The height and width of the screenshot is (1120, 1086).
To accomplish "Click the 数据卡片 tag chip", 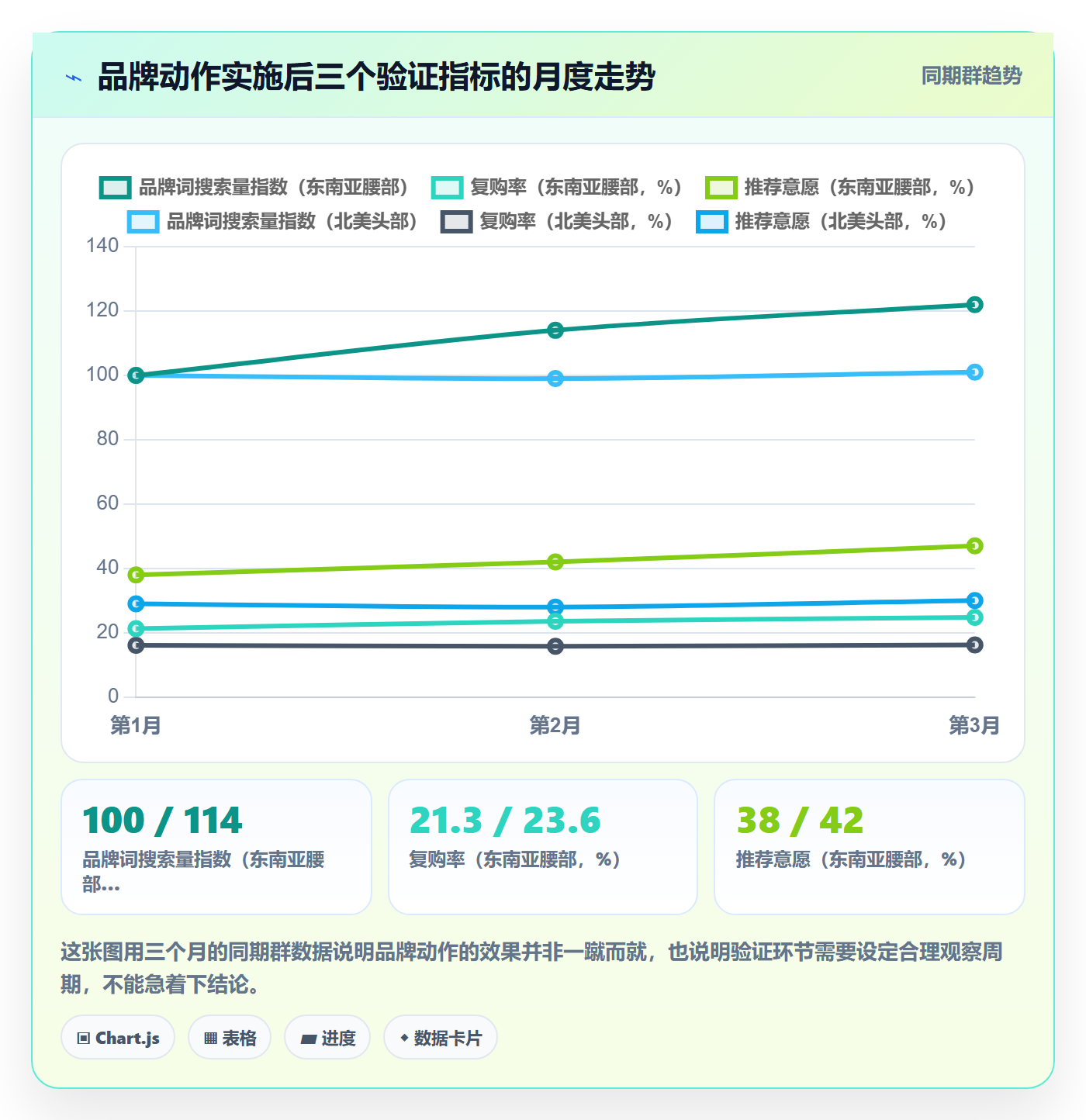I will 441,1038.
